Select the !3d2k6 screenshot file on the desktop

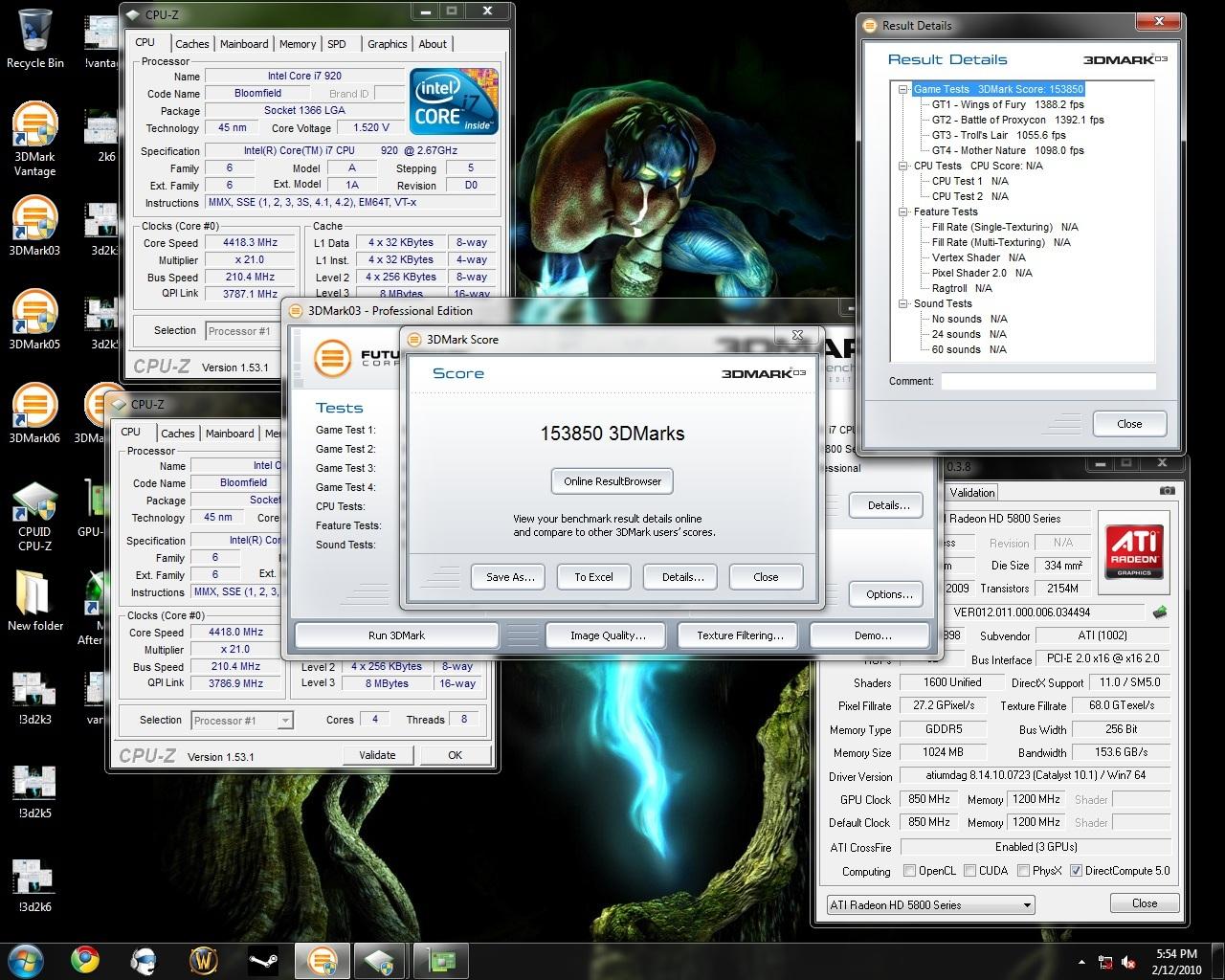pyautogui.click(x=35, y=886)
